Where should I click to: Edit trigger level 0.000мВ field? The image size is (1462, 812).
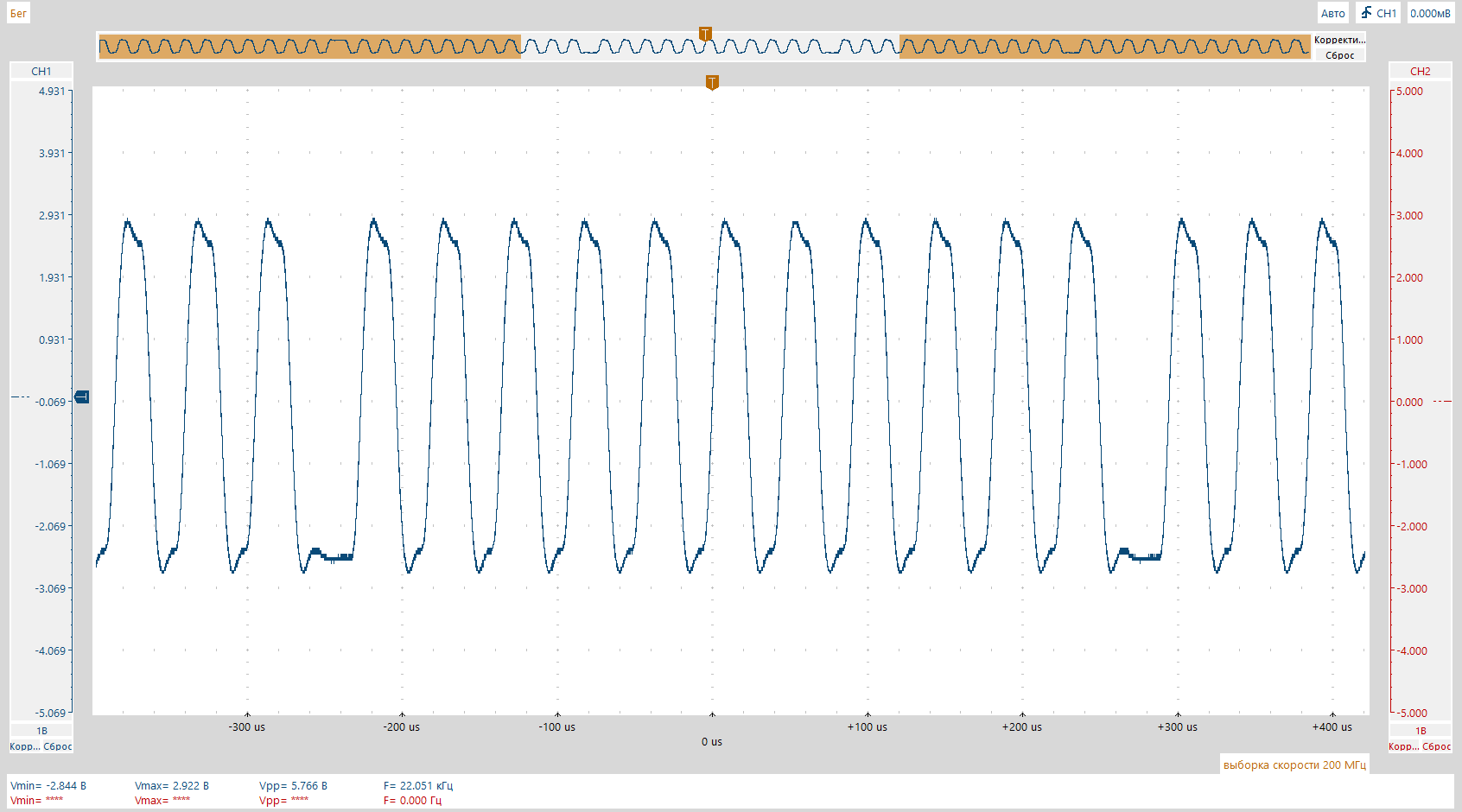coord(1430,13)
